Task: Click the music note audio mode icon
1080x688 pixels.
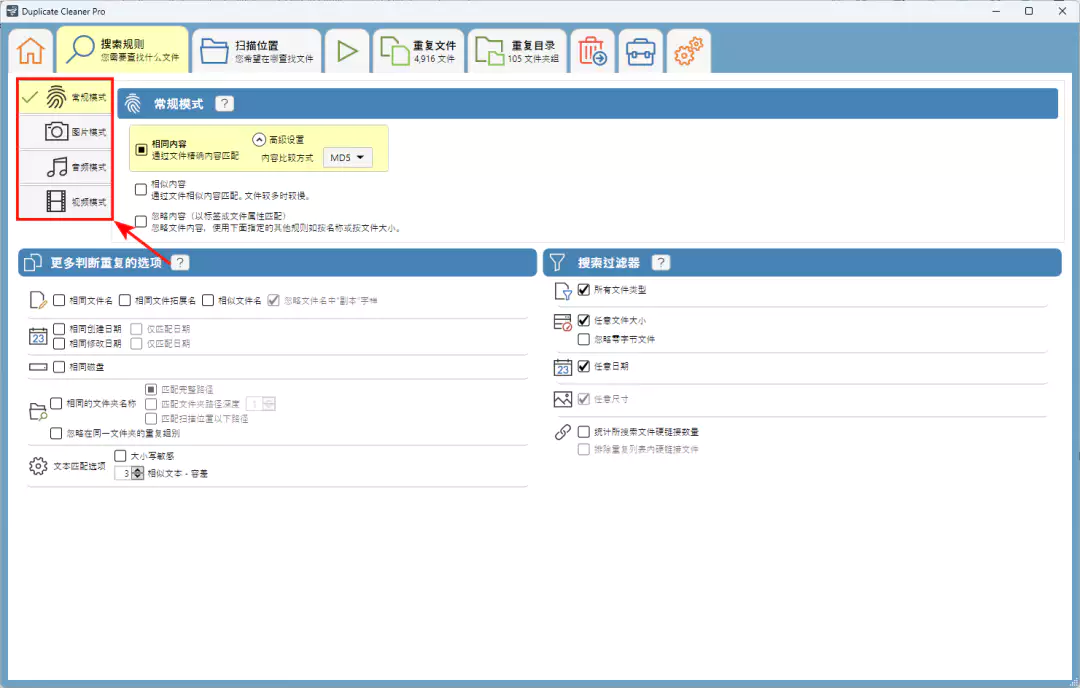Action: (x=57, y=167)
